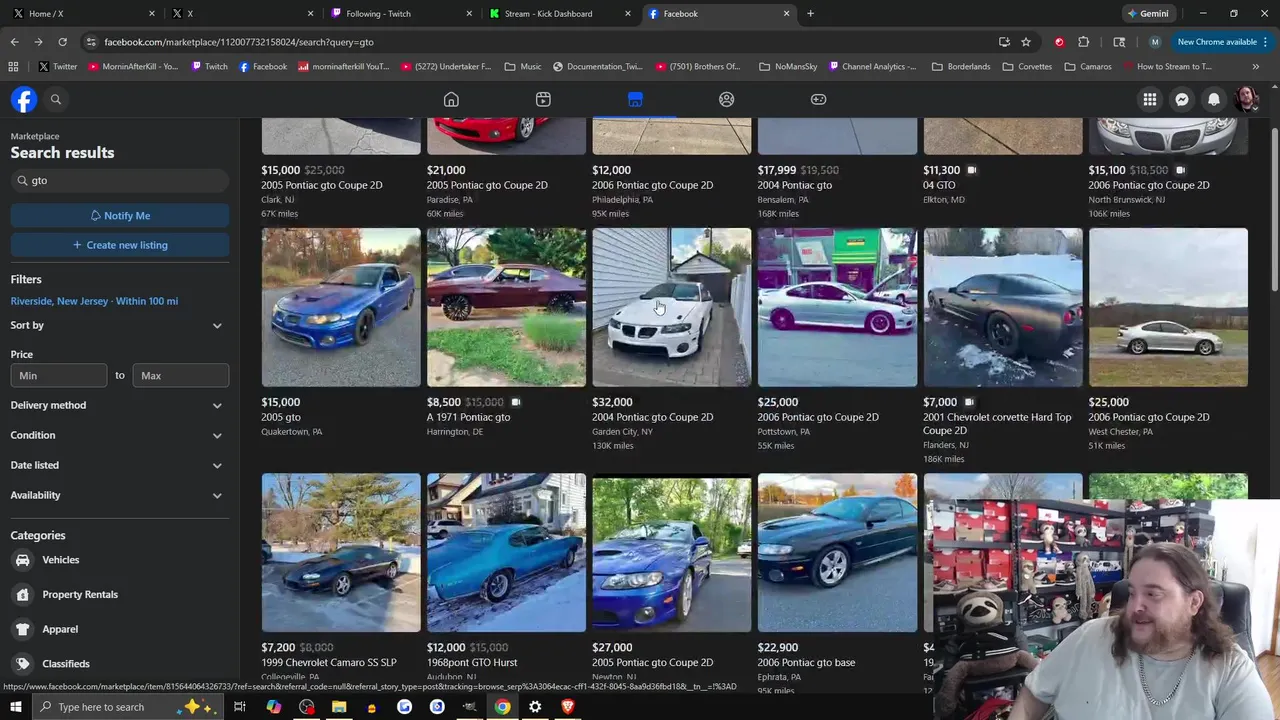
Task: Open Task View on the taskbar
Action: coord(240,707)
